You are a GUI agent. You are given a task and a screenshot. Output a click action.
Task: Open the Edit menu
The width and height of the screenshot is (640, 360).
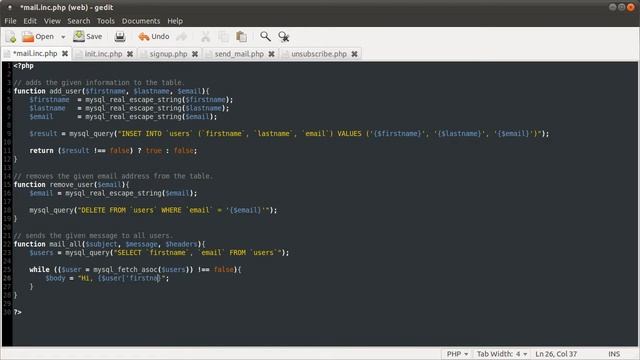tap(30, 21)
